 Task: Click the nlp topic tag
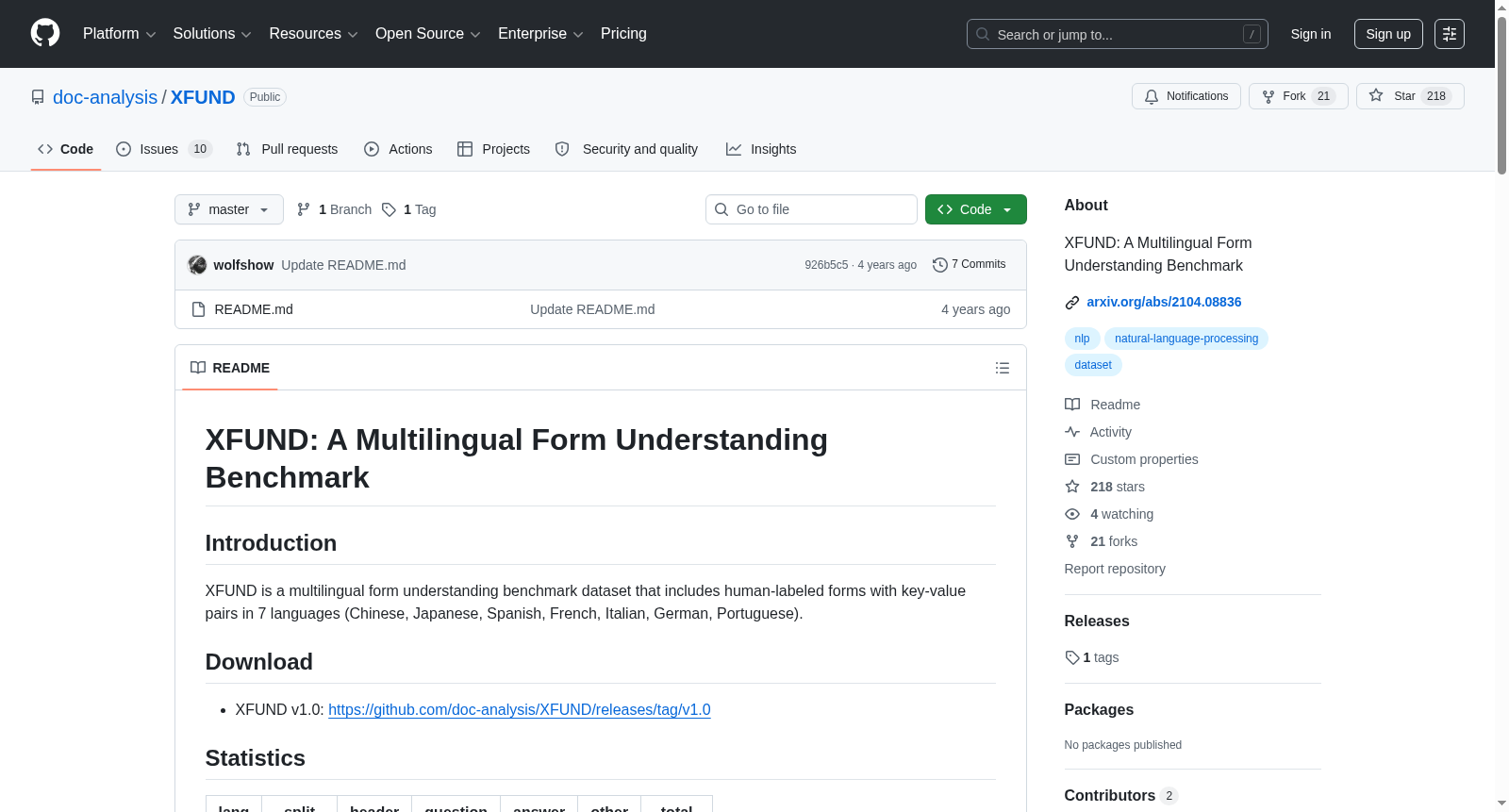coord(1082,339)
